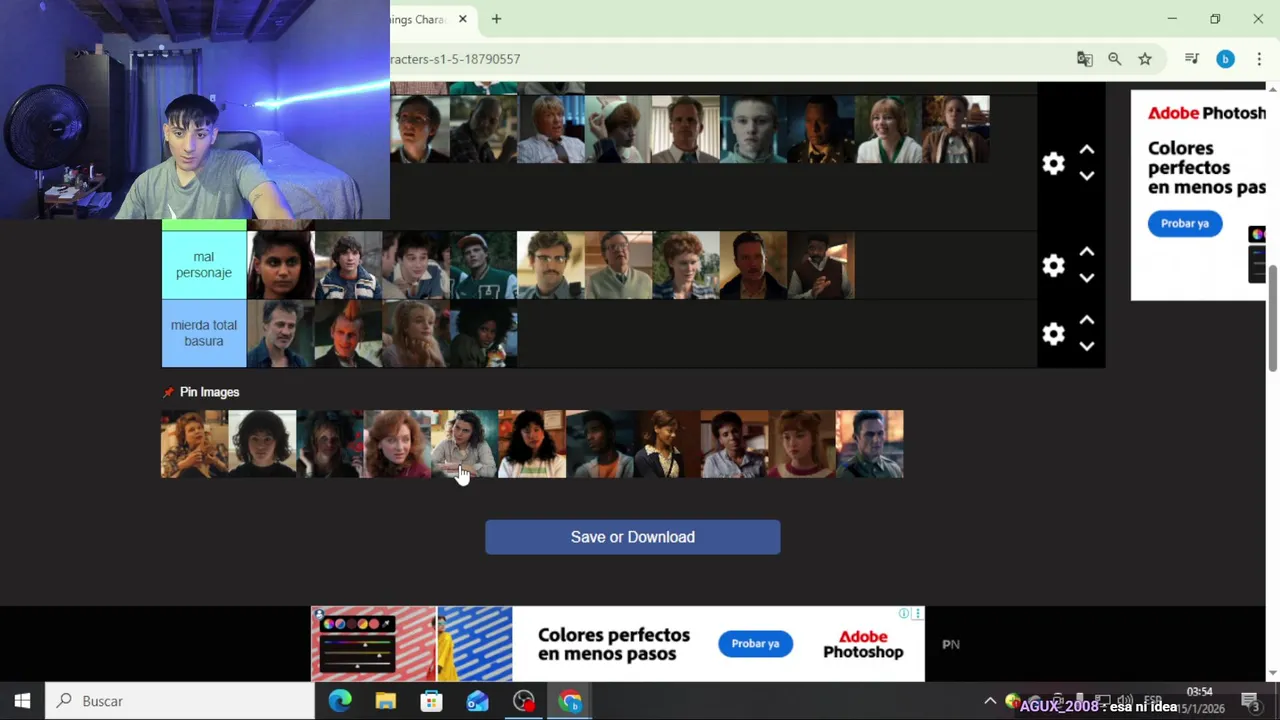
Task: Open the Windows notification center icon
Action: pos(1250,701)
